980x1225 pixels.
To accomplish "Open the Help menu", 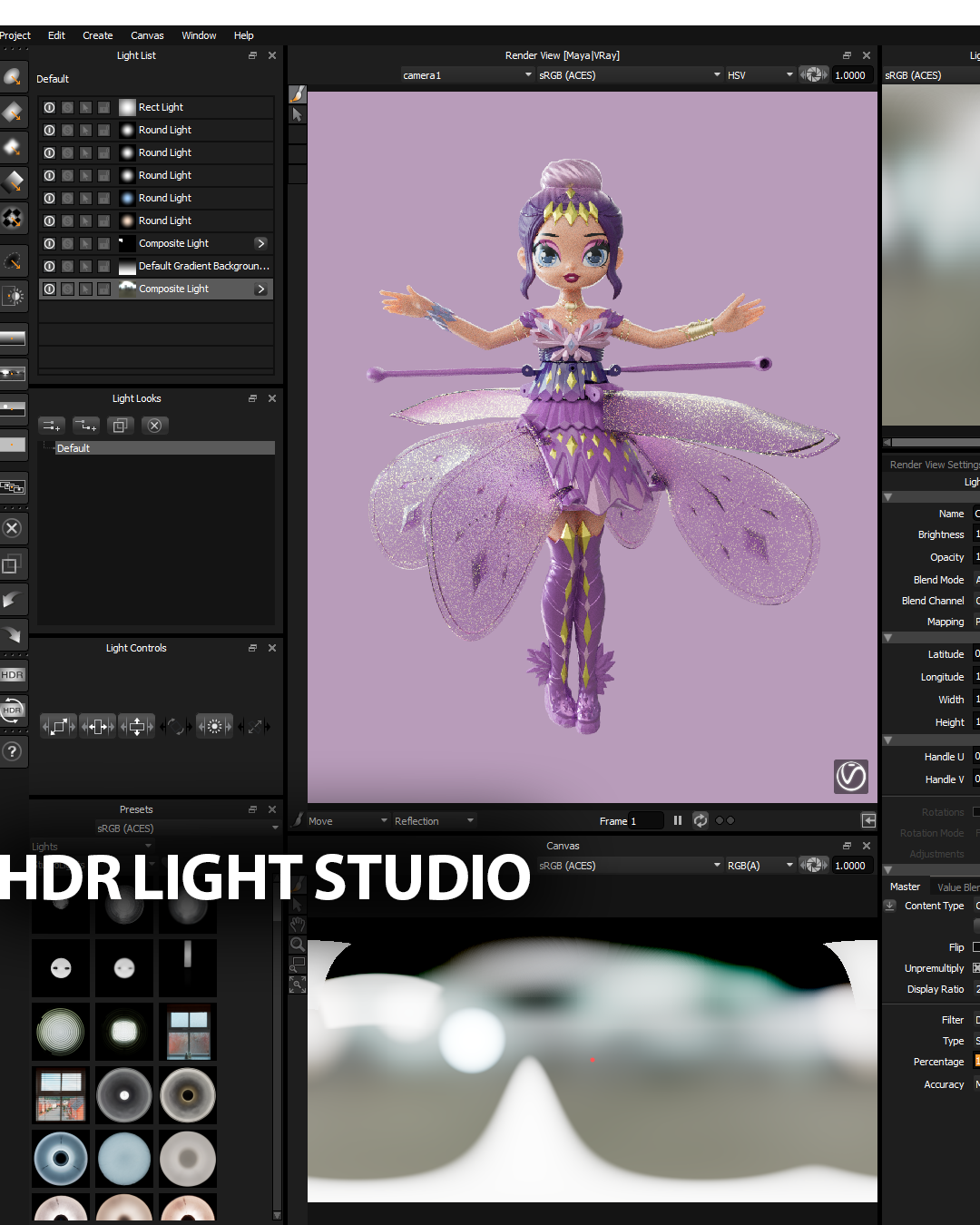I will click(x=243, y=35).
